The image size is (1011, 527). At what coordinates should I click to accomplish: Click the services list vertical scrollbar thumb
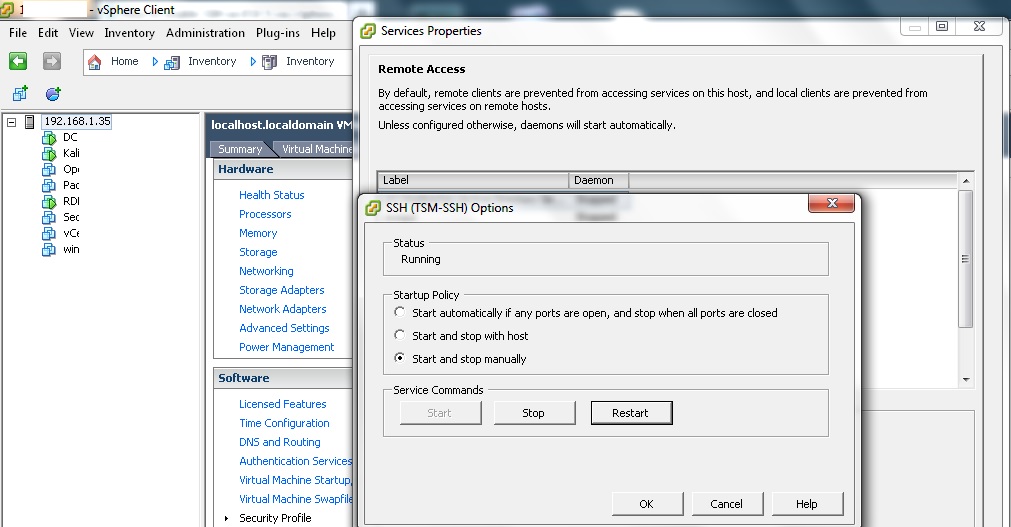[965, 258]
